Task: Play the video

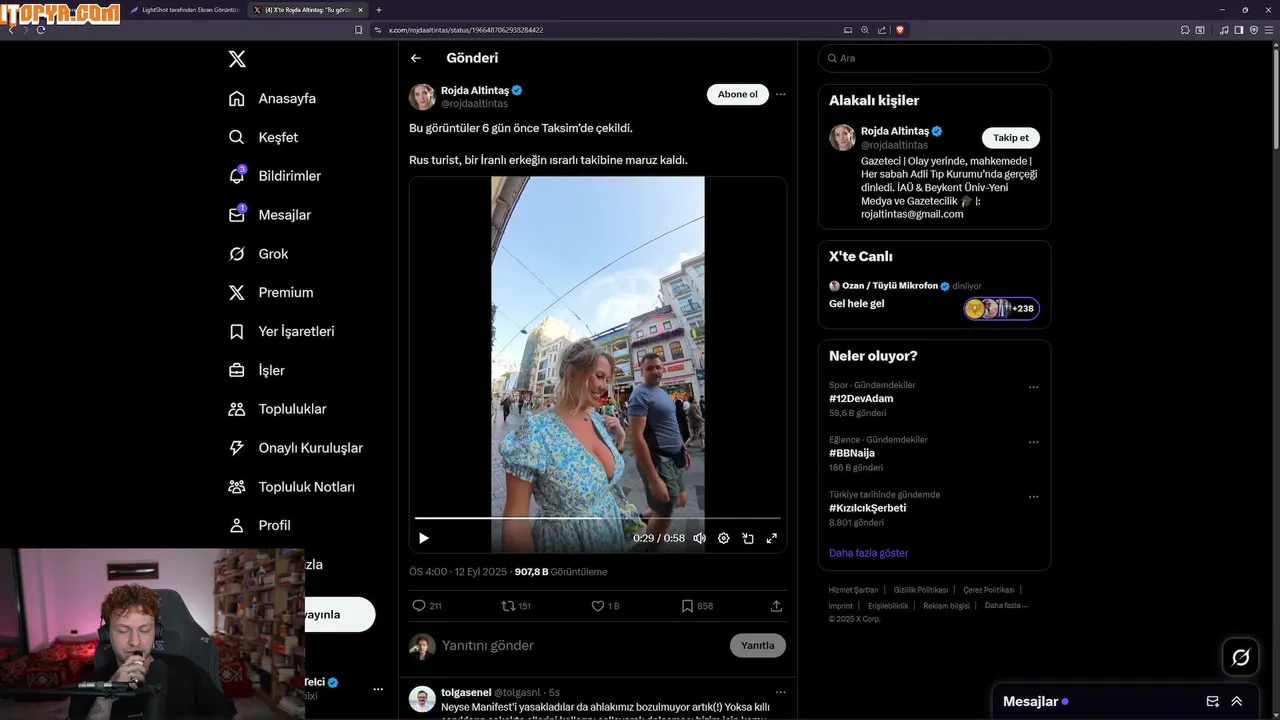Action: (424, 538)
